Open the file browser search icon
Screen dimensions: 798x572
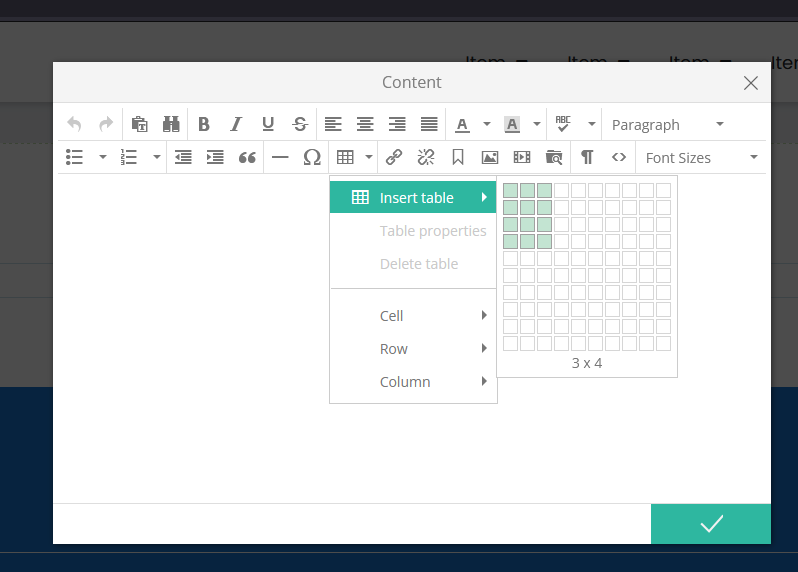click(x=554, y=157)
